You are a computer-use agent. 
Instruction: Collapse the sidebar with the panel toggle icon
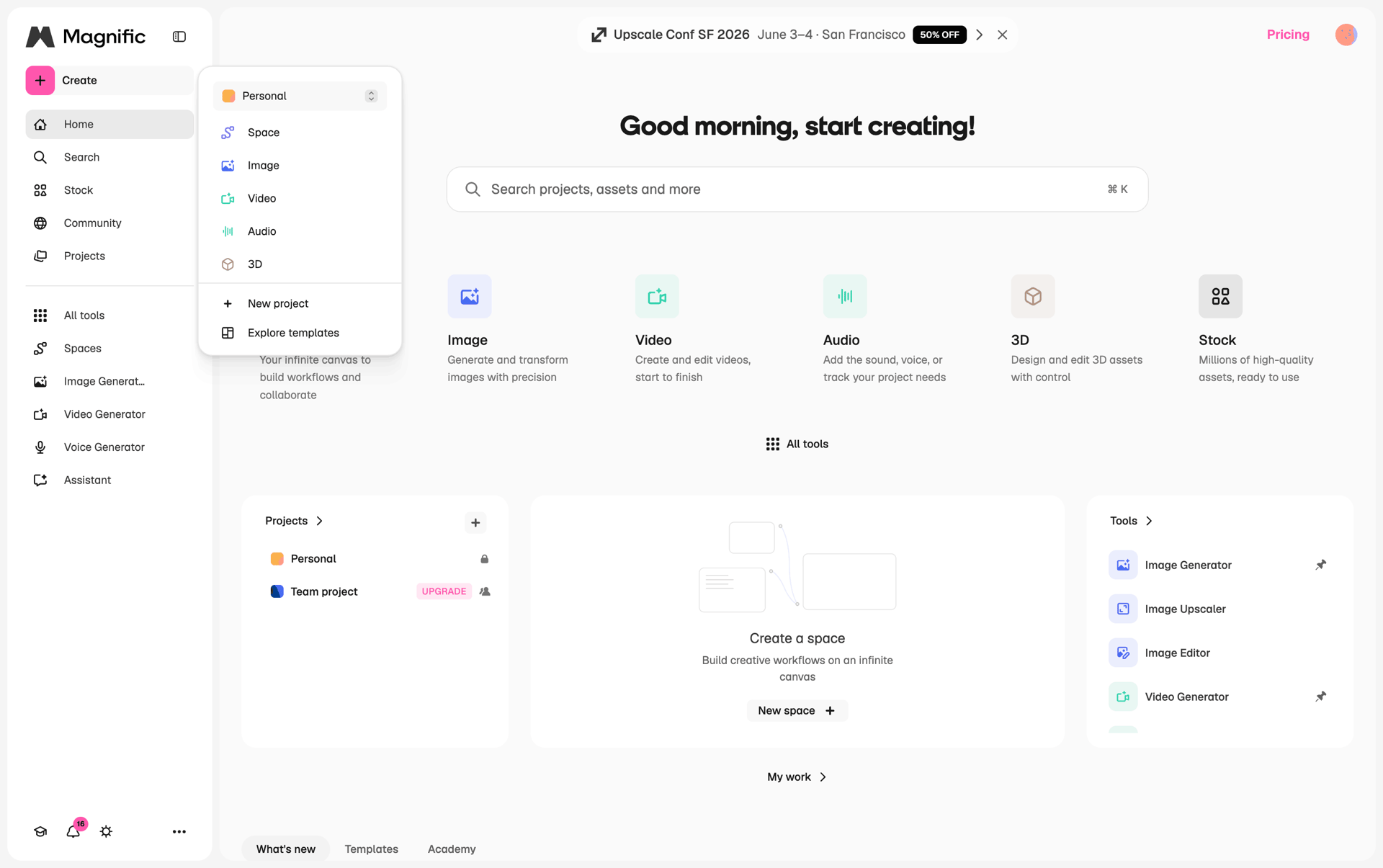coord(179,36)
